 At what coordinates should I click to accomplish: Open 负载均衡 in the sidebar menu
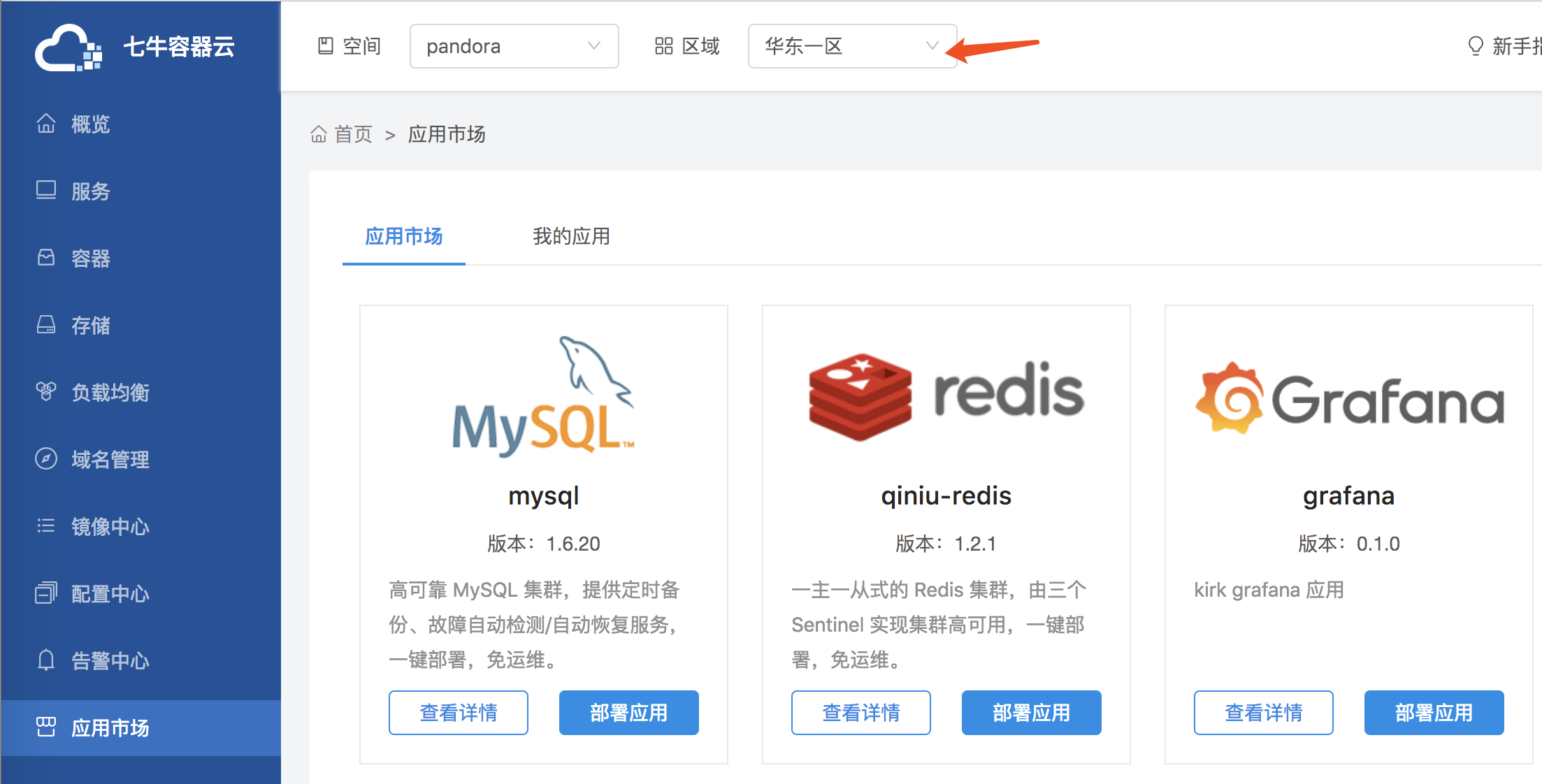(141, 392)
